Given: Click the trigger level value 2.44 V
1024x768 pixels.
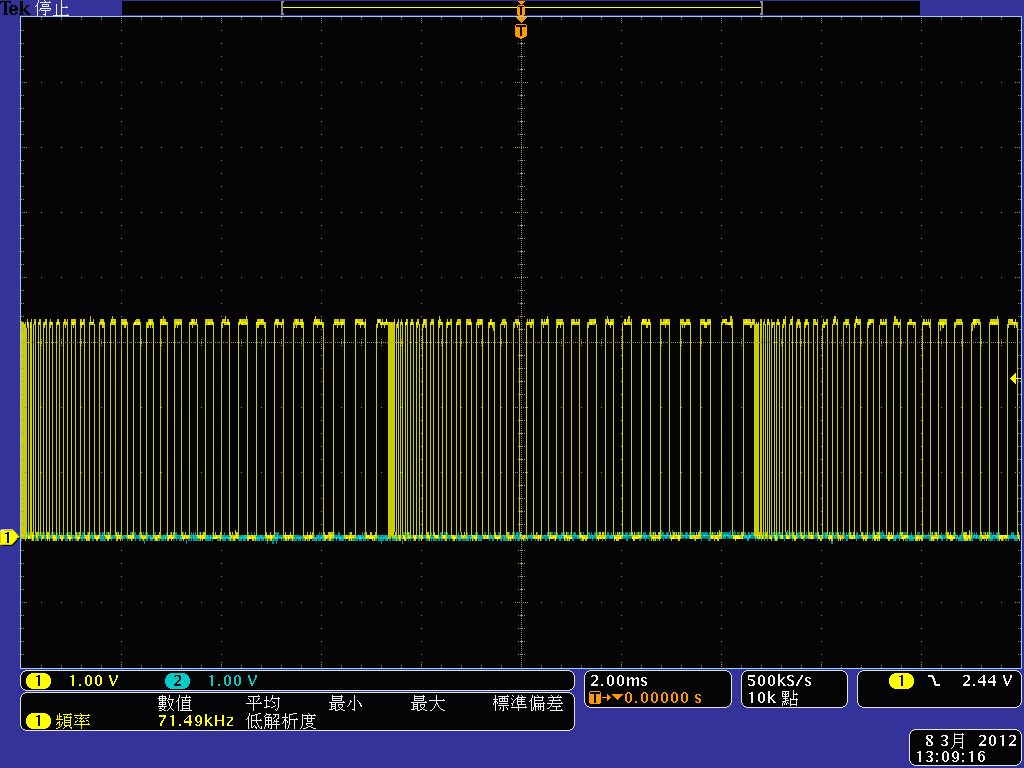Looking at the screenshot, I should pos(987,681).
